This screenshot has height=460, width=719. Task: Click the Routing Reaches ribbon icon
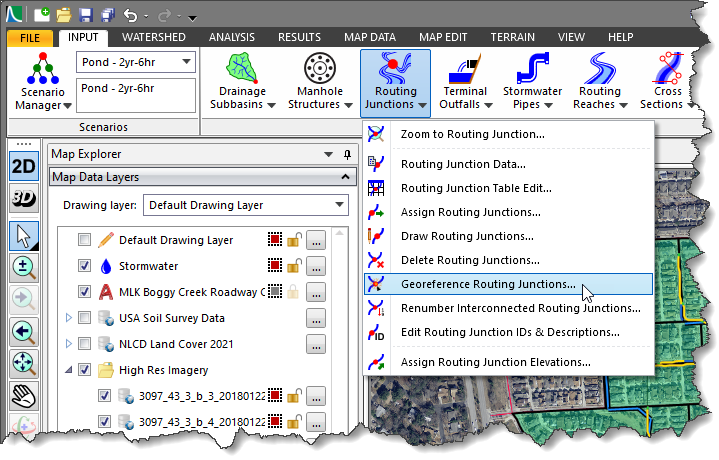point(599,71)
